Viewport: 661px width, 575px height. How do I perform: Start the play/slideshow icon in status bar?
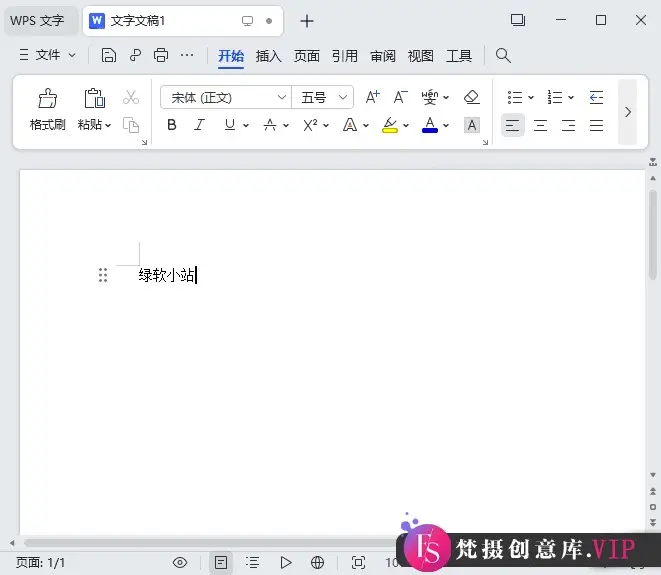[x=285, y=562]
